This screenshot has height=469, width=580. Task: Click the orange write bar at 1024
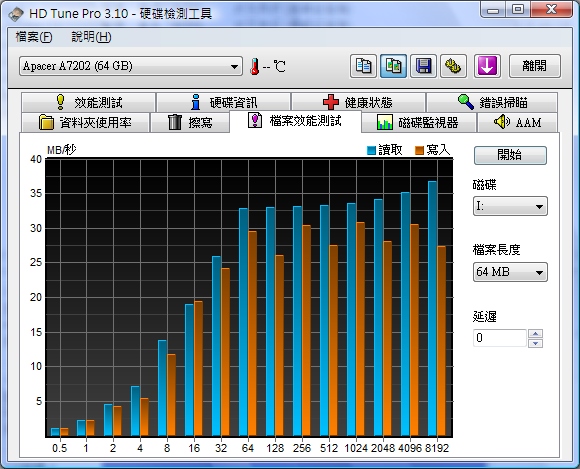tap(360, 329)
